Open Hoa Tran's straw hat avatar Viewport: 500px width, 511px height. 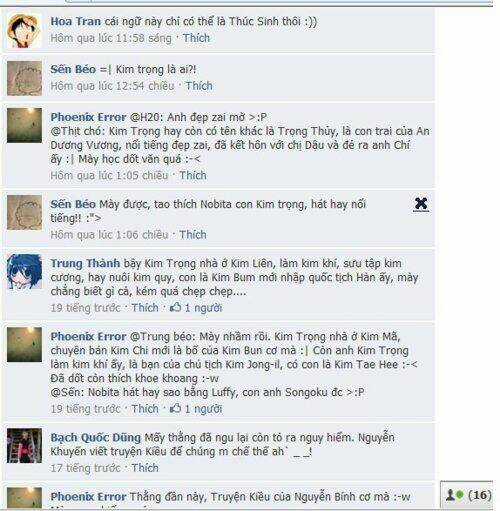point(25,31)
